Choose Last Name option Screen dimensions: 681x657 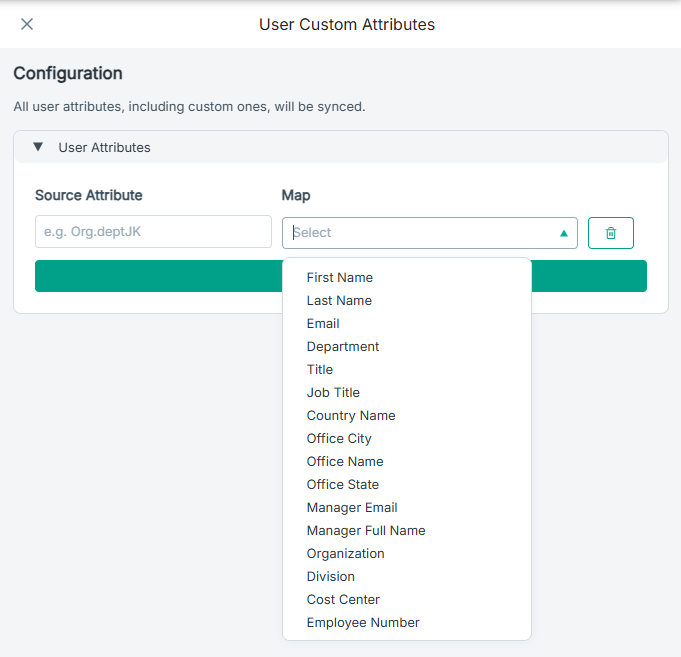click(x=339, y=301)
